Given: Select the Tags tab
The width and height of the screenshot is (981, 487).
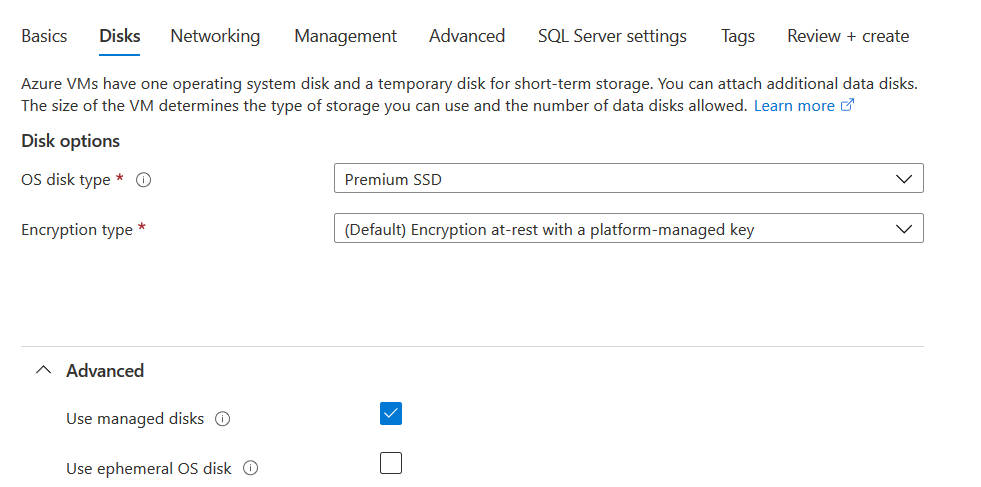Looking at the screenshot, I should pyautogui.click(x=738, y=36).
